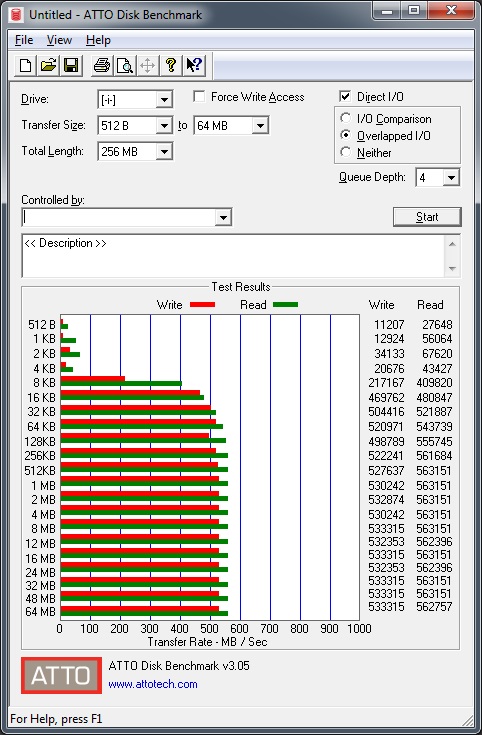Choose the Neither radio option
Screen dimensions: 482x735
pyautogui.click(x=346, y=152)
